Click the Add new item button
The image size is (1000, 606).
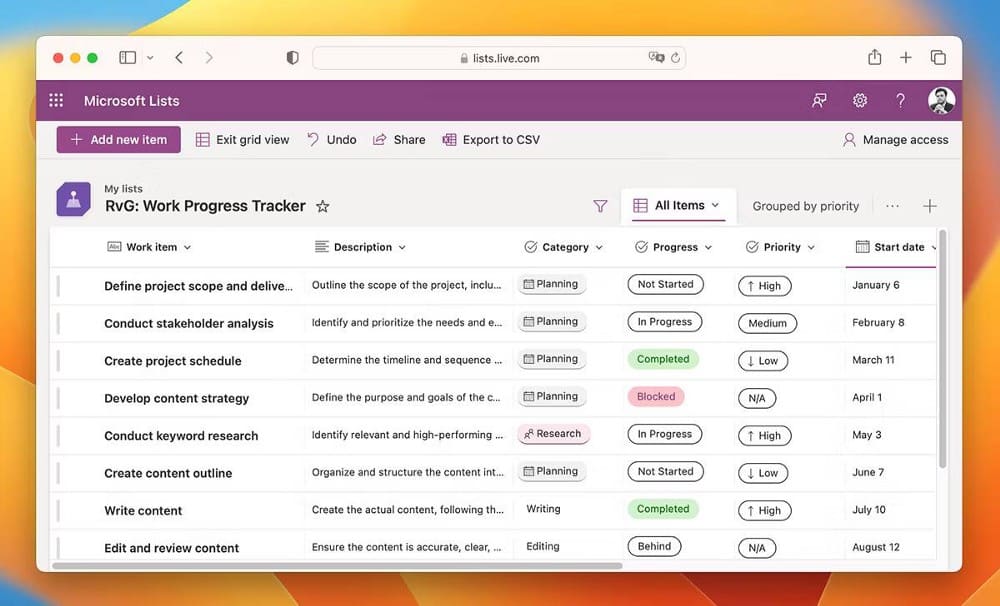117,139
